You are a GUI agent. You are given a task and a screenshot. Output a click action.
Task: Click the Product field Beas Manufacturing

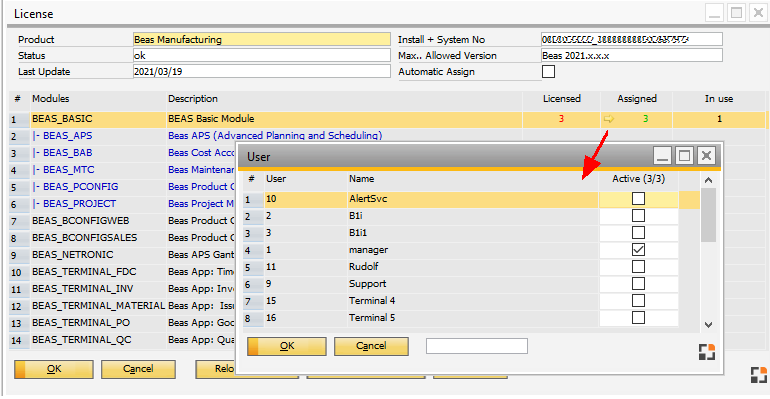[x=262, y=39]
